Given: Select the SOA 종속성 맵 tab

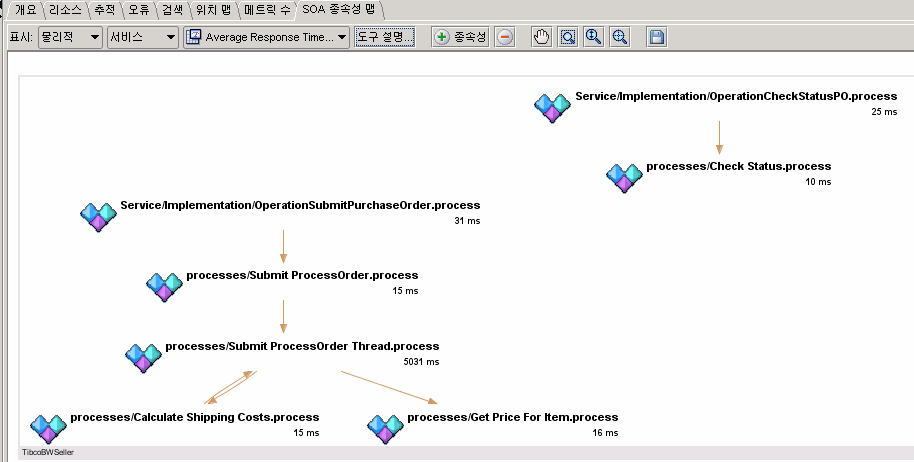Looking at the screenshot, I should coord(339,10).
